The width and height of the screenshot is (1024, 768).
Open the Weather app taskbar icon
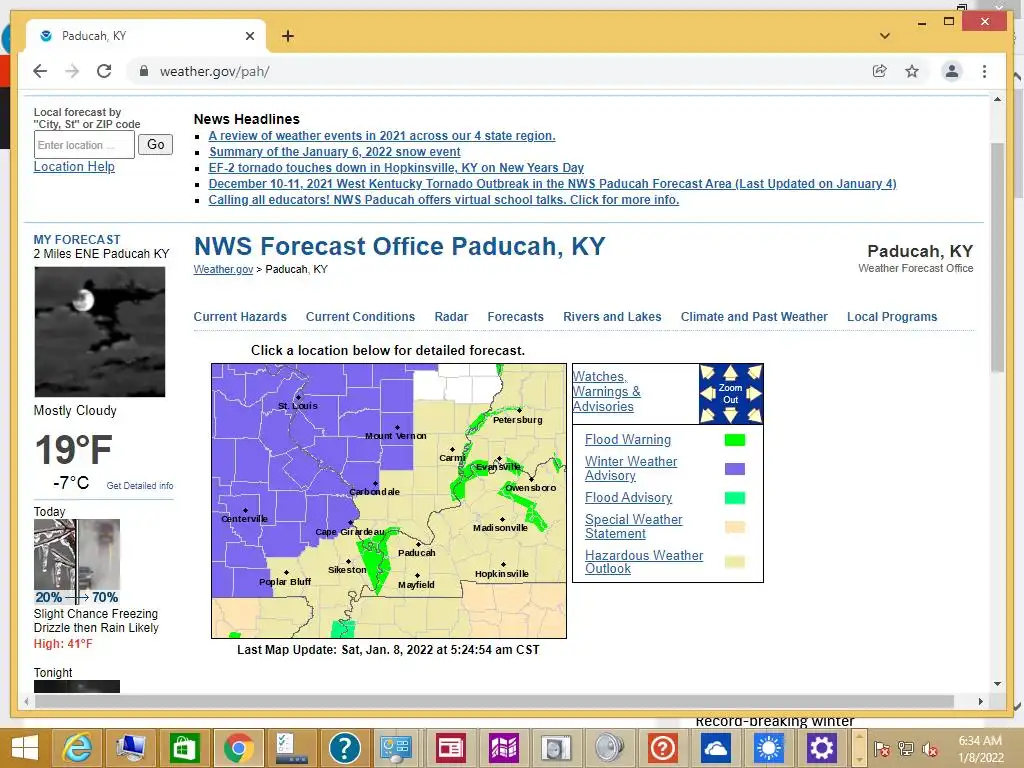768,748
